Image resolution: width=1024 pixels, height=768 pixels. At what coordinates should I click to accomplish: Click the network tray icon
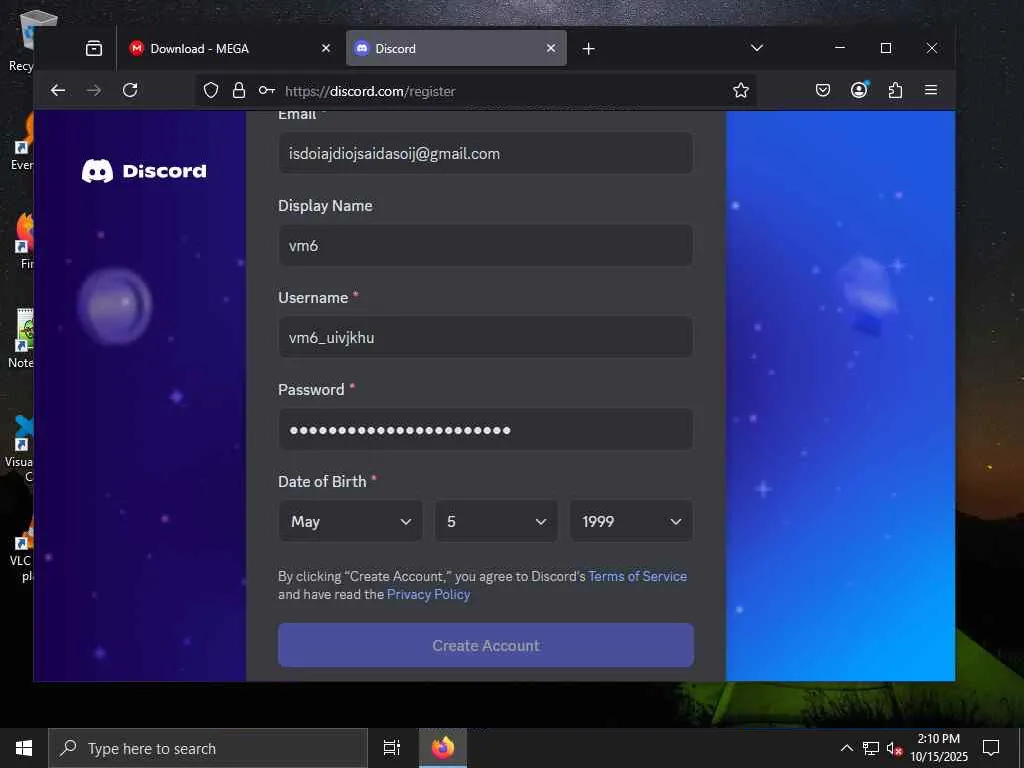[x=871, y=748]
